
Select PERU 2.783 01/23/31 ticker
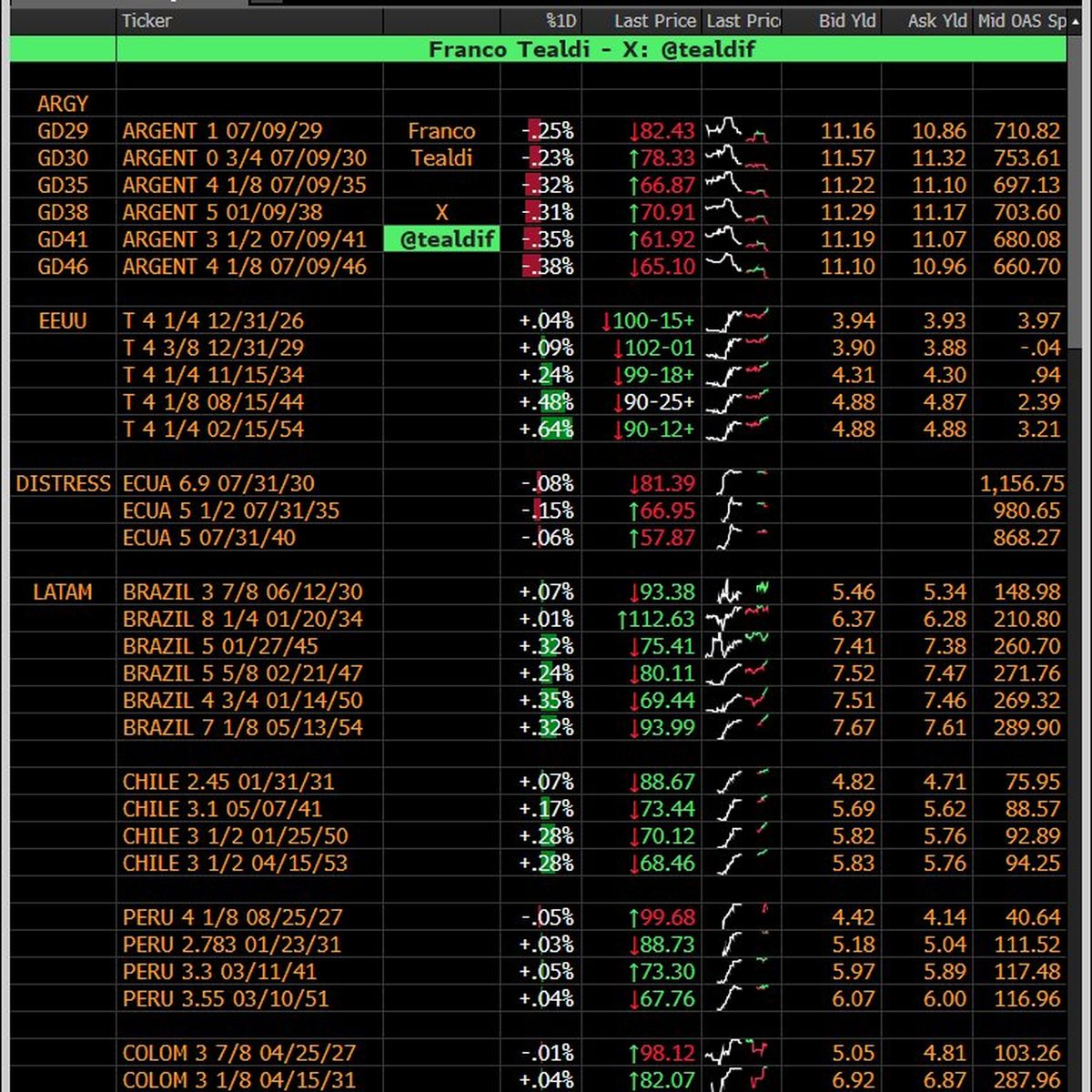click(x=232, y=945)
